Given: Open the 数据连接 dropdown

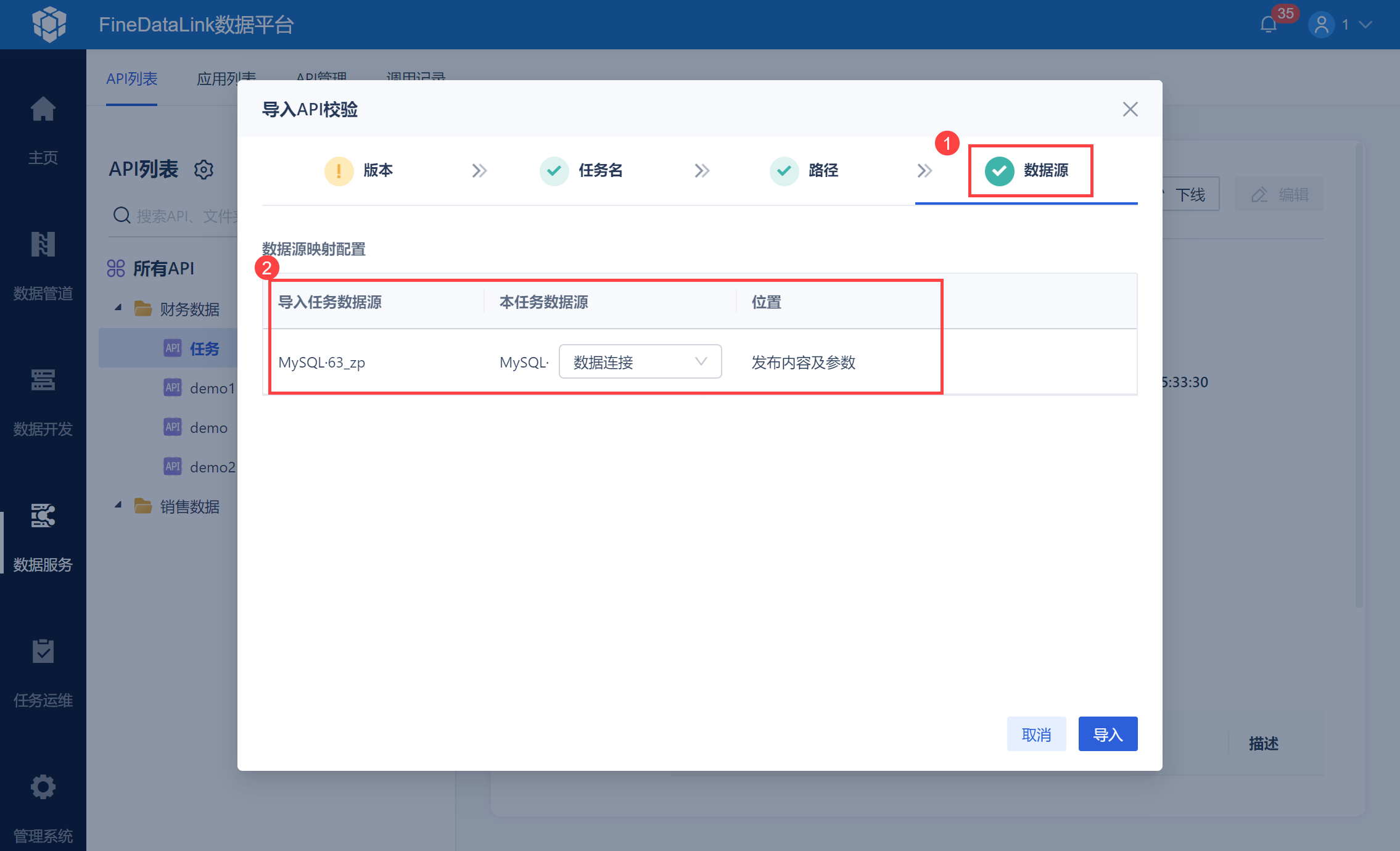Looking at the screenshot, I should [640, 362].
